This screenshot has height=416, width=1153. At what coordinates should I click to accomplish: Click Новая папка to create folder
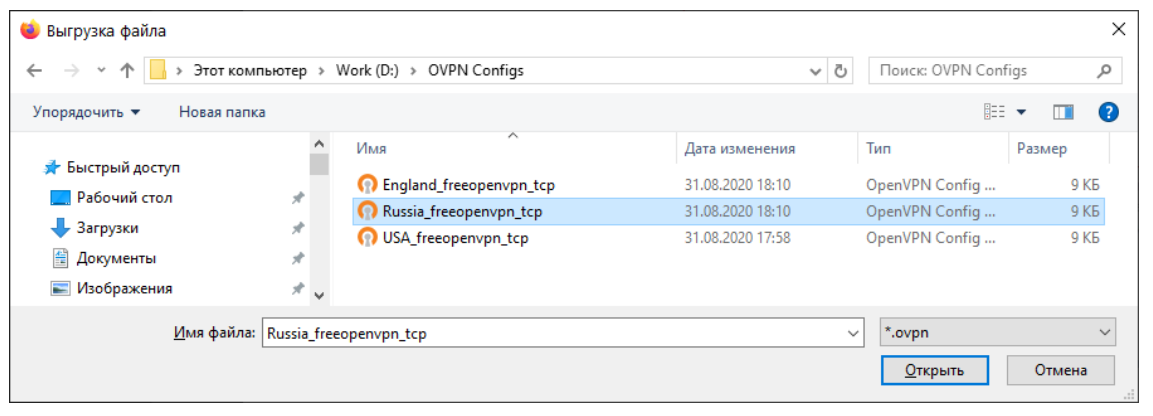[222, 112]
